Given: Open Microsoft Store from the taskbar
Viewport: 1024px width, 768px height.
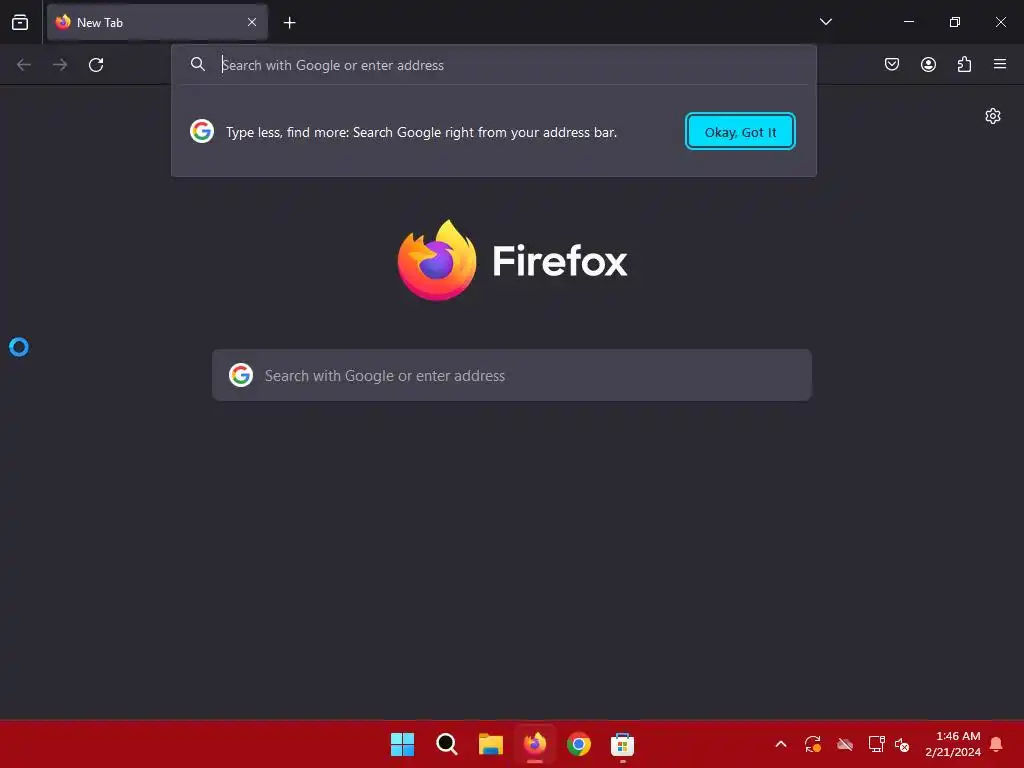Looking at the screenshot, I should pos(622,744).
